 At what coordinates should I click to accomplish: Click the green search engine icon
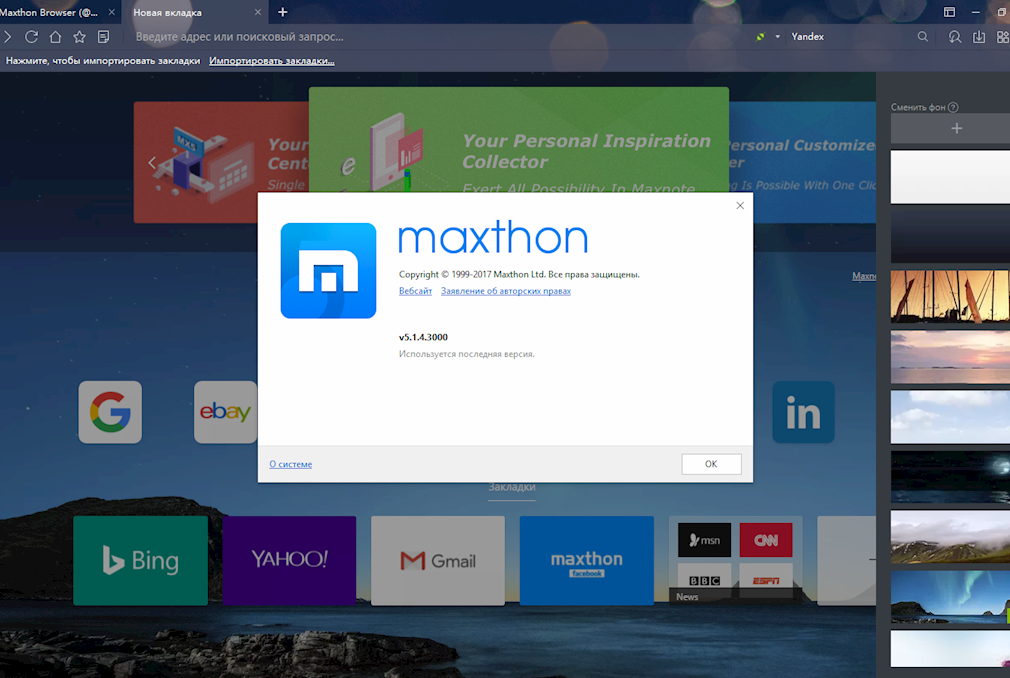coord(761,37)
